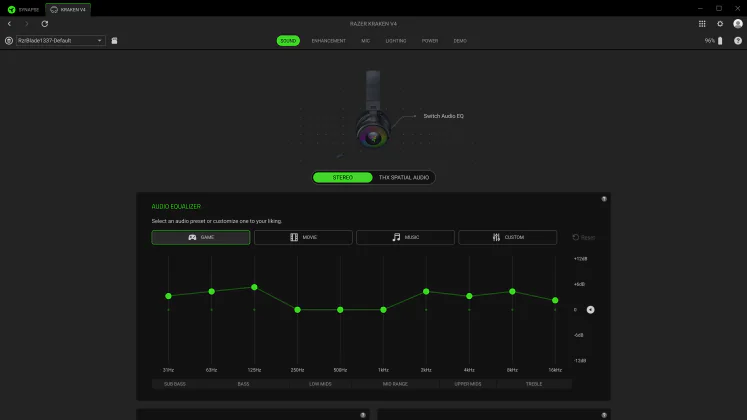
Task: Open Audio Equalizer info tooltip icon
Action: pos(604,199)
